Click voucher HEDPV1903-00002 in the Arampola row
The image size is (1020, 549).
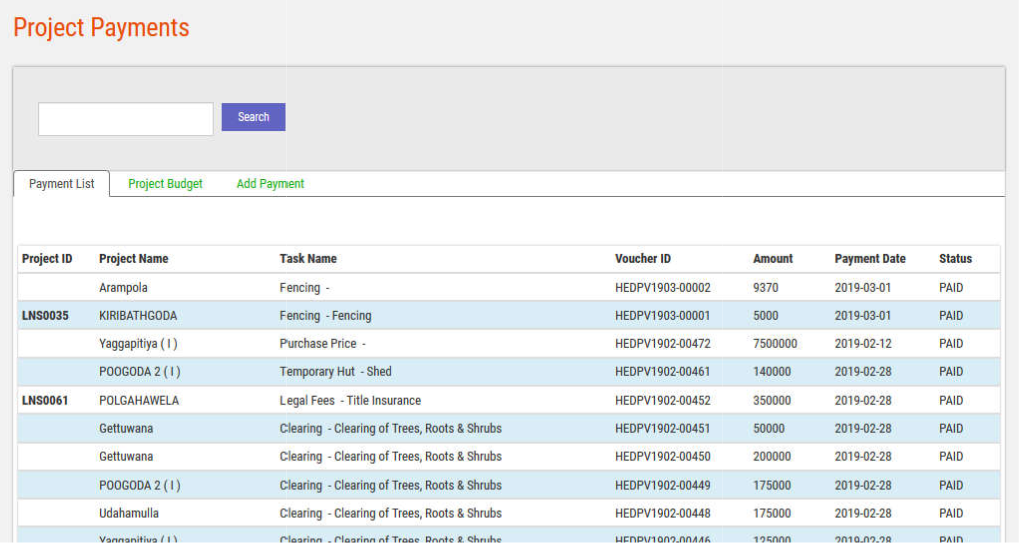662,288
